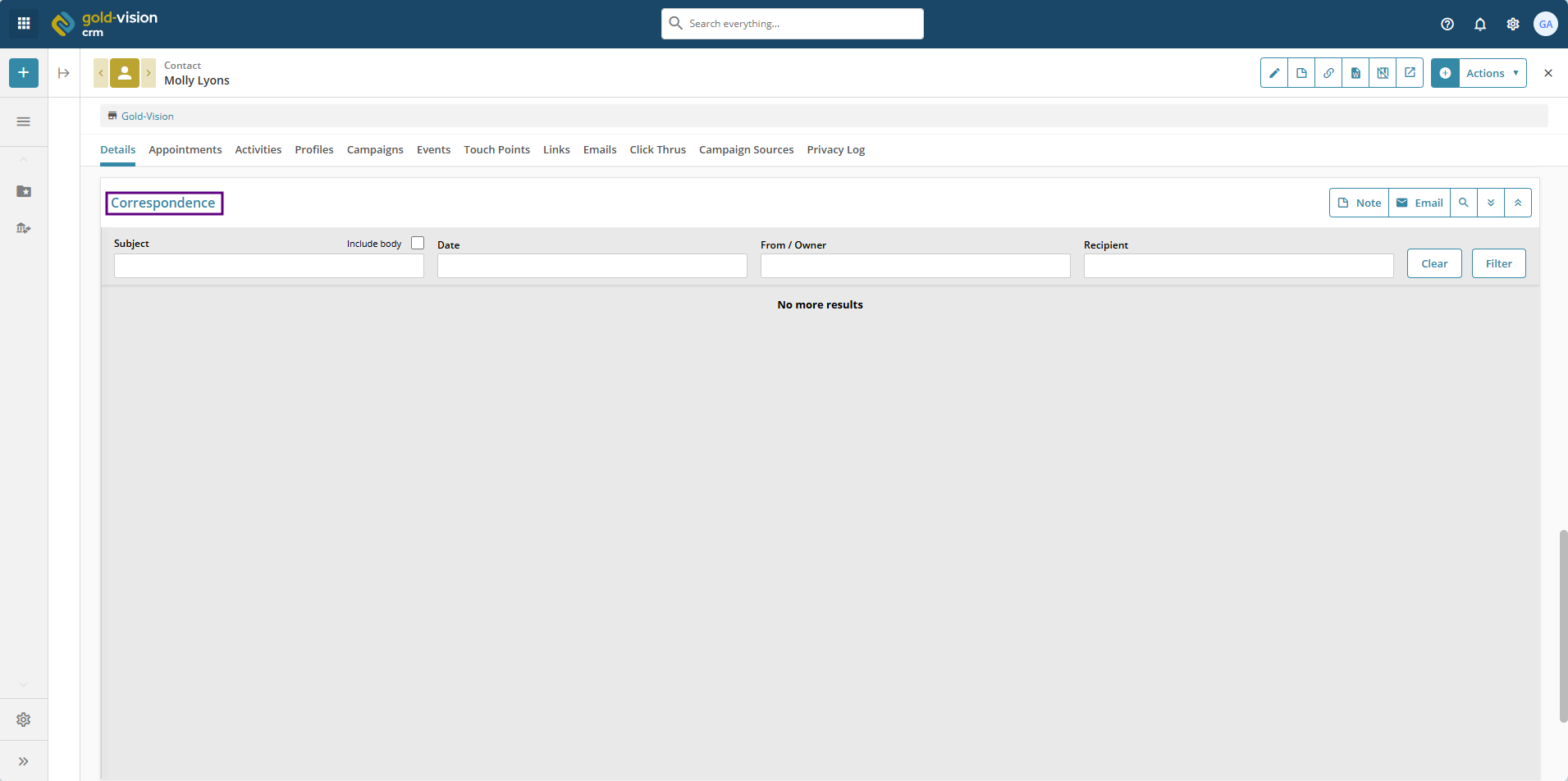Switch to the Details tab
The width and height of the screenshot is (1568, 781).
(x=118, y=149)
